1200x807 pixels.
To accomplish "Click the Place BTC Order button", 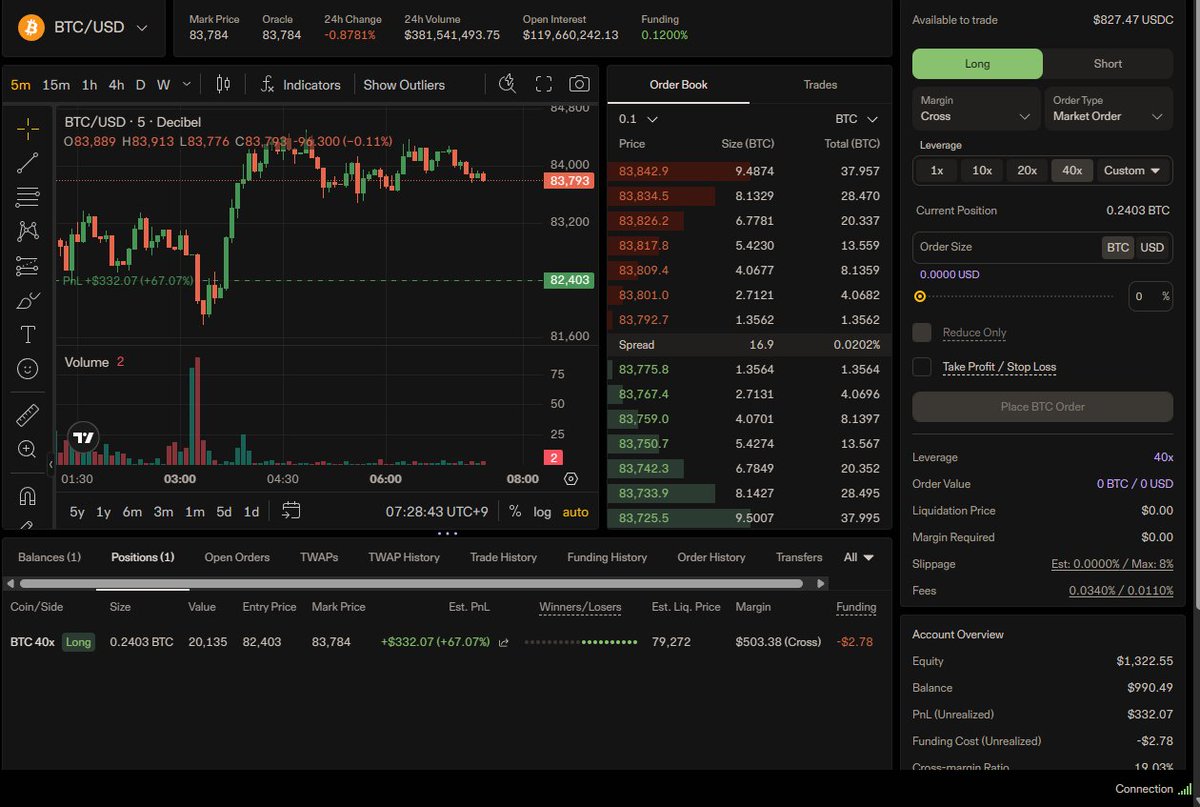I will click(x=1043, y=407).
